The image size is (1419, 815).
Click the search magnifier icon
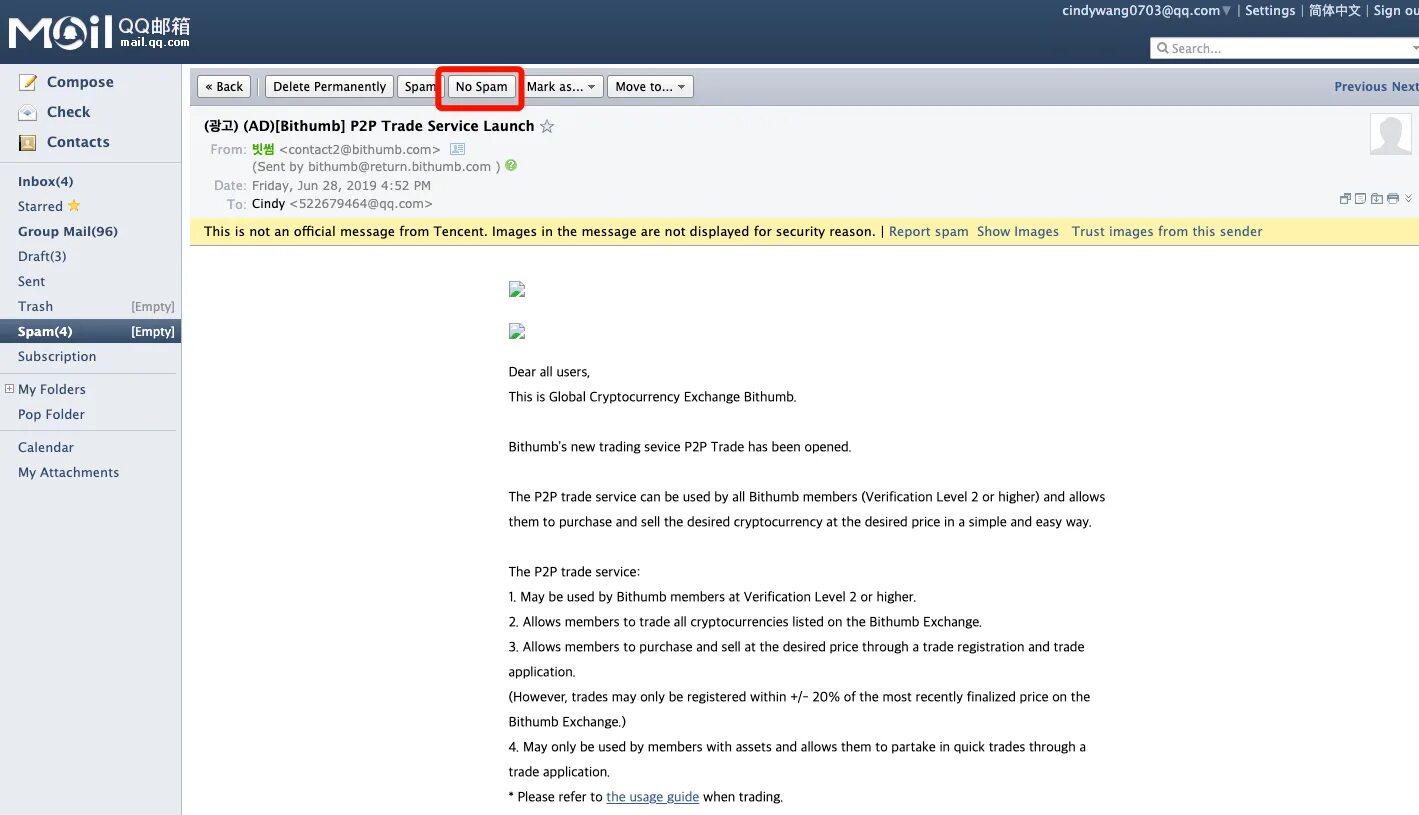point(1163,48)
